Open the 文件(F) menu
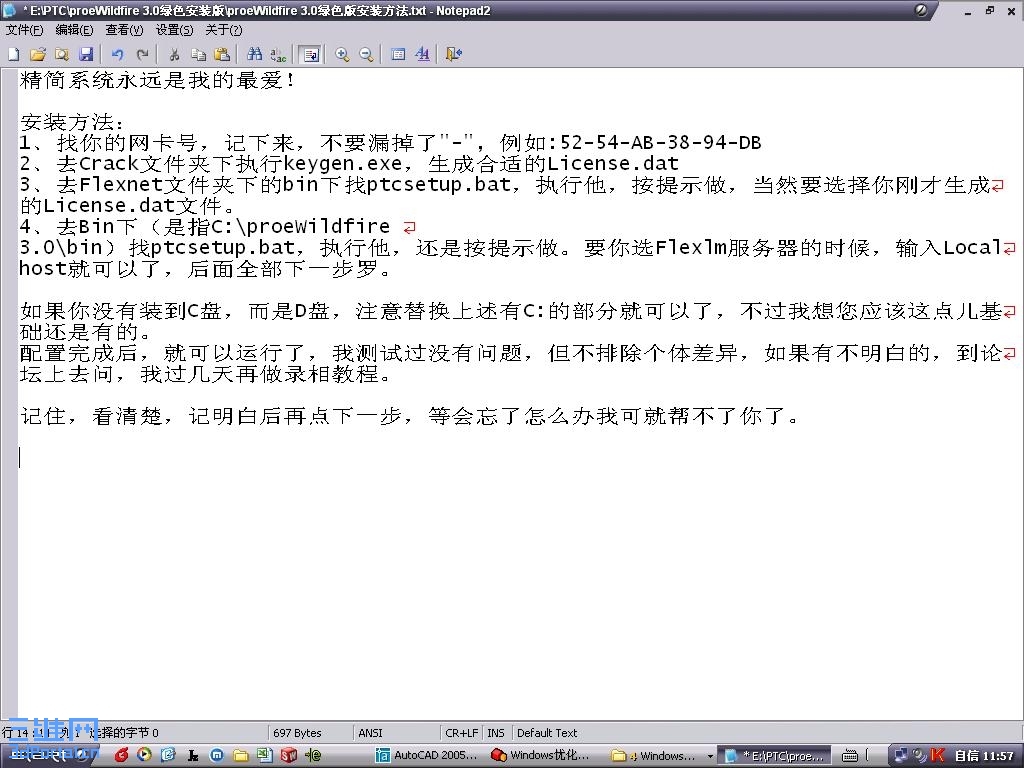 [24, 30]
